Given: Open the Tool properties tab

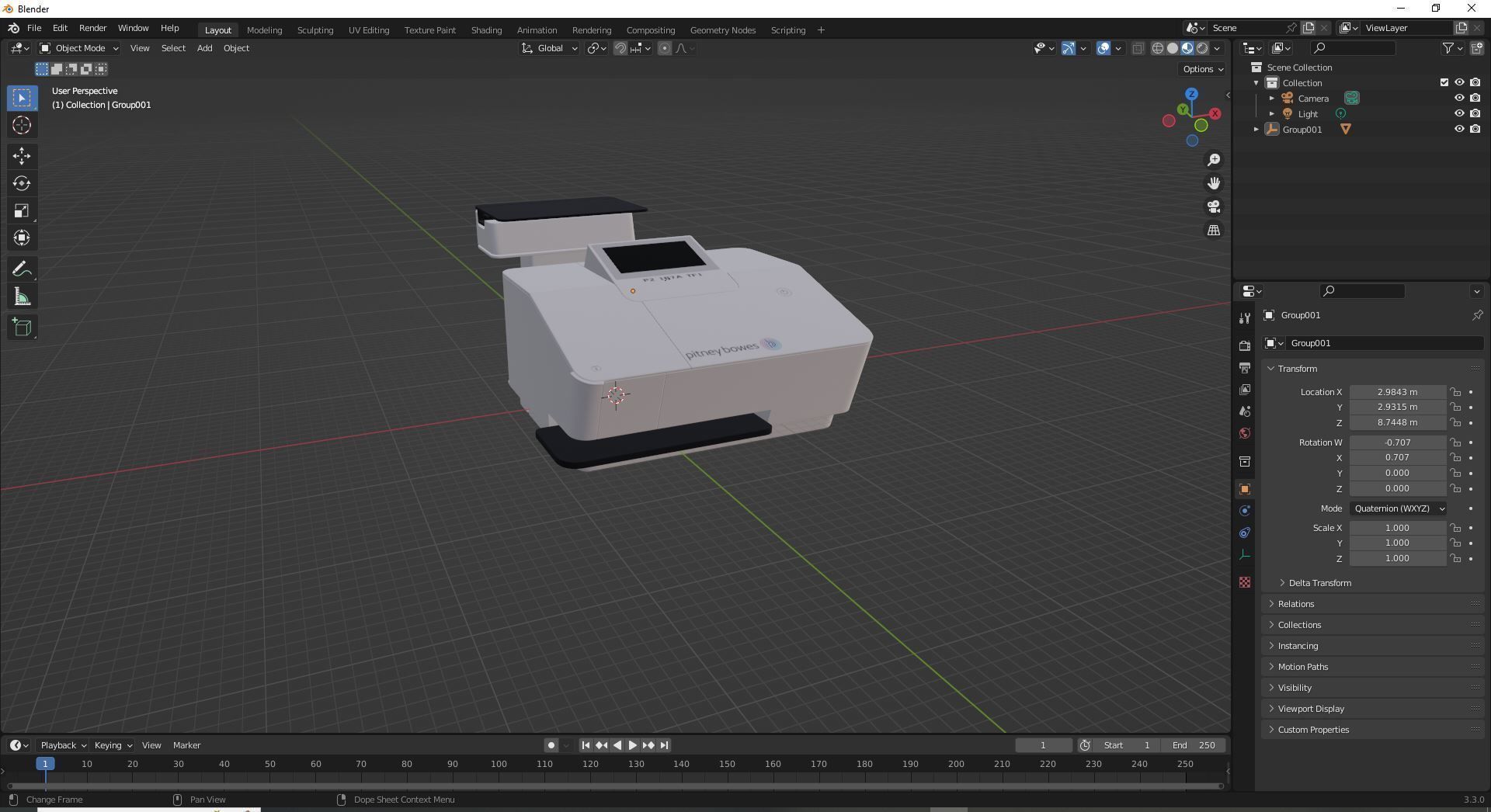Looking at the screenshot, I should [x=1245, y=318].
